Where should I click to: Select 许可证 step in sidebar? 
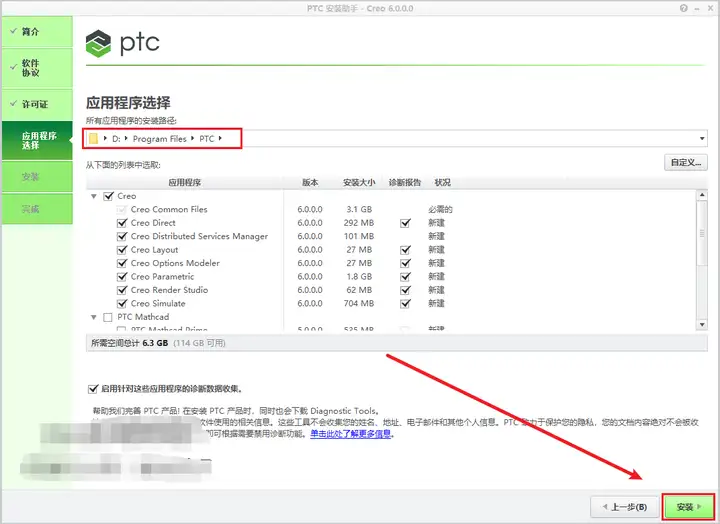(37, 104)
